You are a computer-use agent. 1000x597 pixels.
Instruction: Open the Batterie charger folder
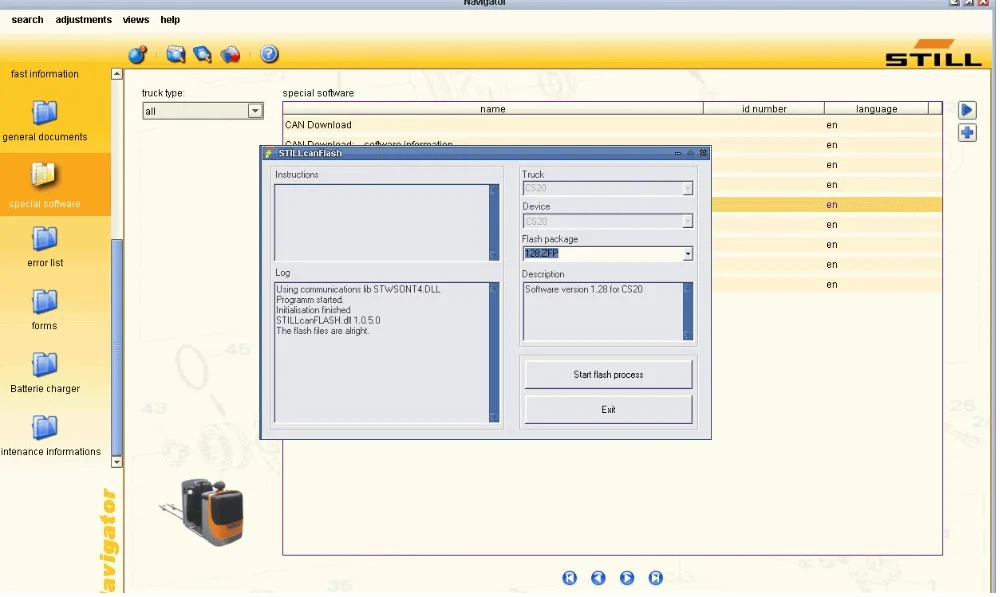tap(45, 373)
